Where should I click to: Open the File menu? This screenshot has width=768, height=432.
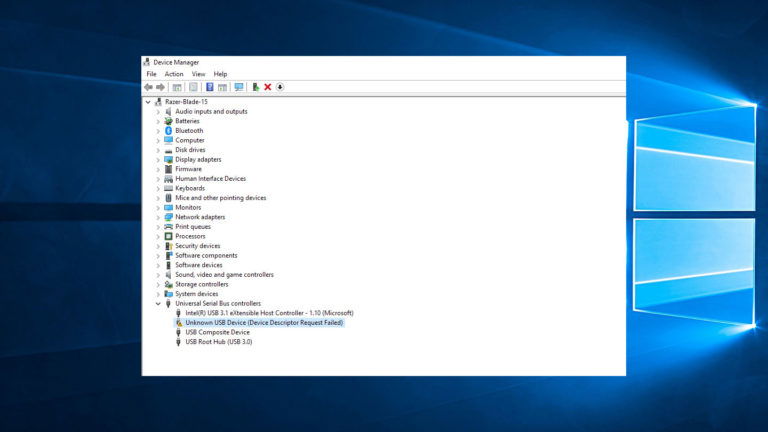[x=151, y=74]
